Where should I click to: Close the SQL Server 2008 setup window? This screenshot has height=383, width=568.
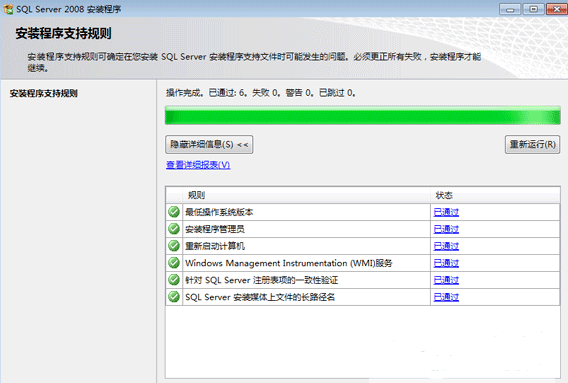pos(557,9)
